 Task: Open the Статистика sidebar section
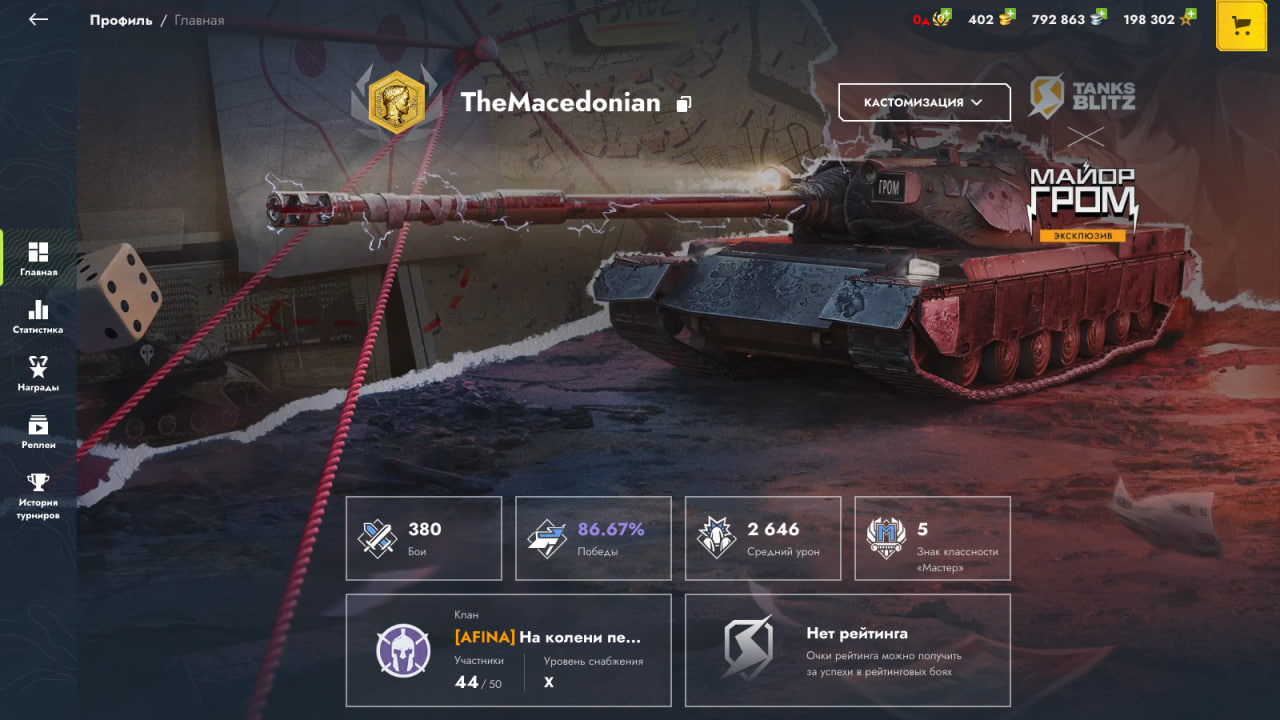(x=38, y=316)
